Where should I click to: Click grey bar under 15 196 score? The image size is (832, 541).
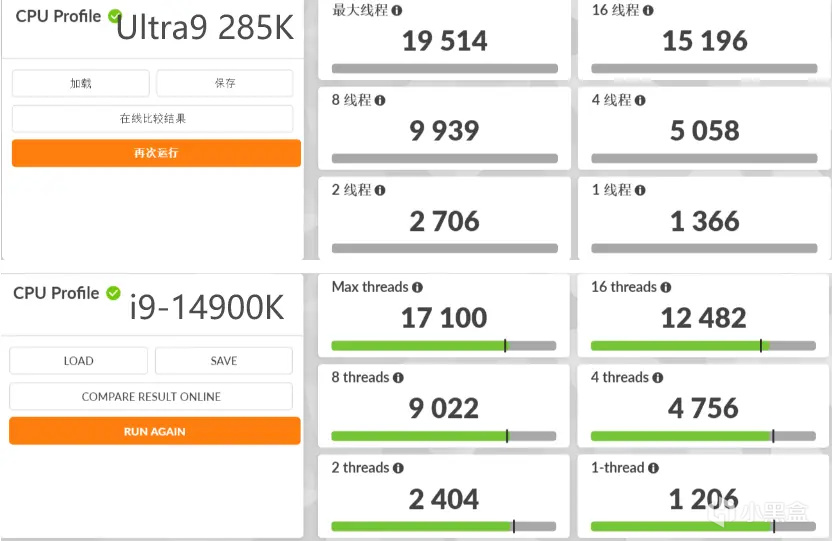[x=704, y=68]
